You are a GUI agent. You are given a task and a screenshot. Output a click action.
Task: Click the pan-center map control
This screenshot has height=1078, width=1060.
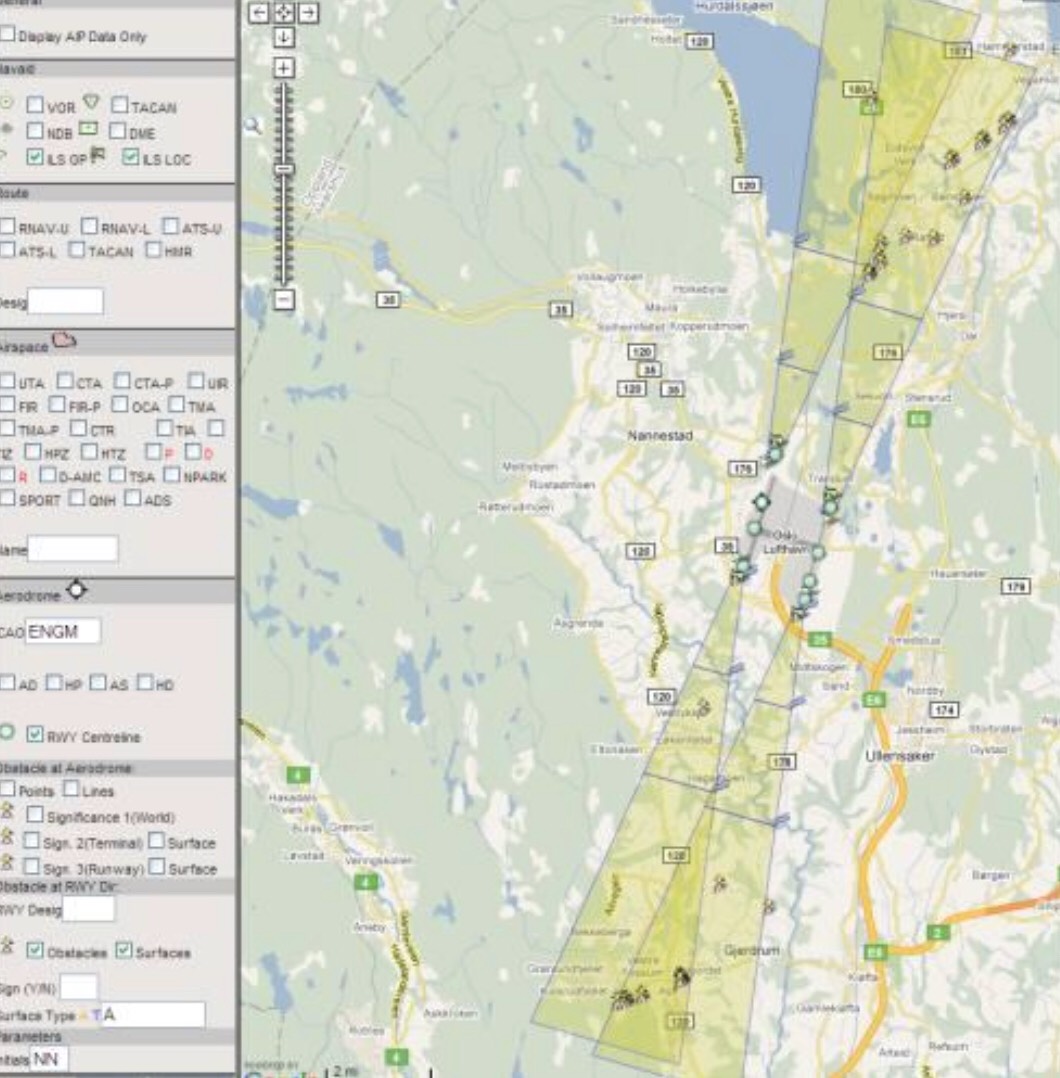[283, 12]
